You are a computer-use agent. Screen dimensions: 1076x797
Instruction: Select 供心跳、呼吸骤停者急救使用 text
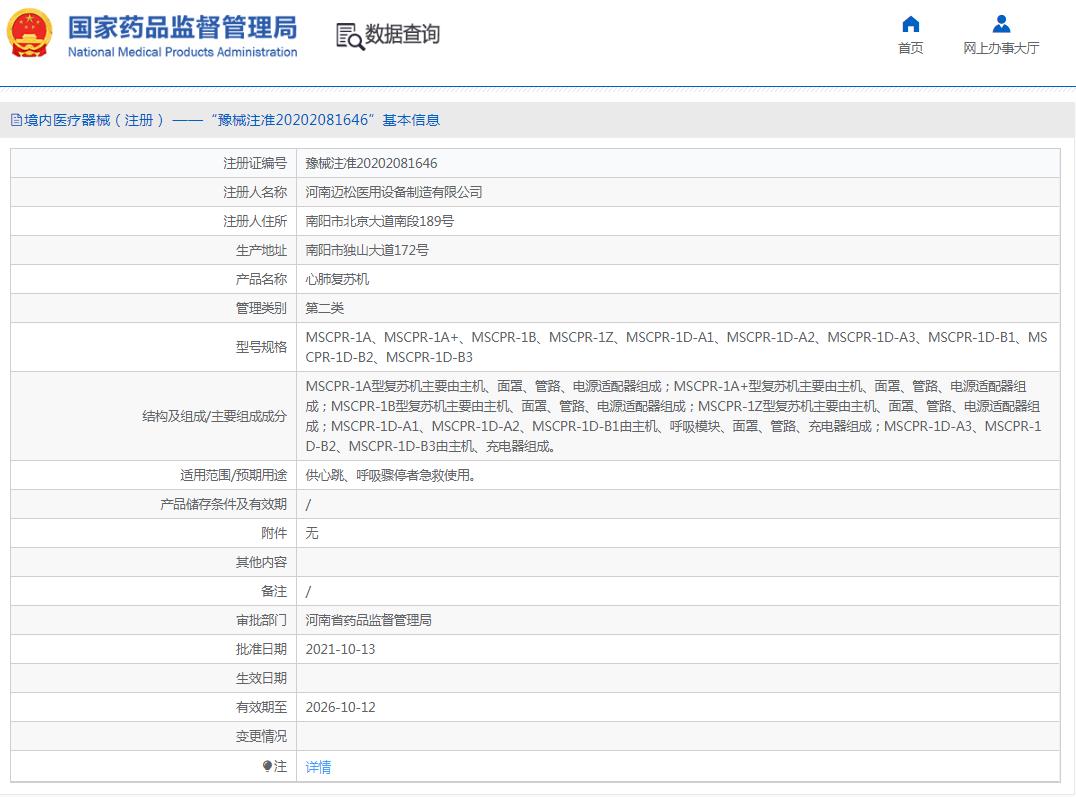(391, 475)
